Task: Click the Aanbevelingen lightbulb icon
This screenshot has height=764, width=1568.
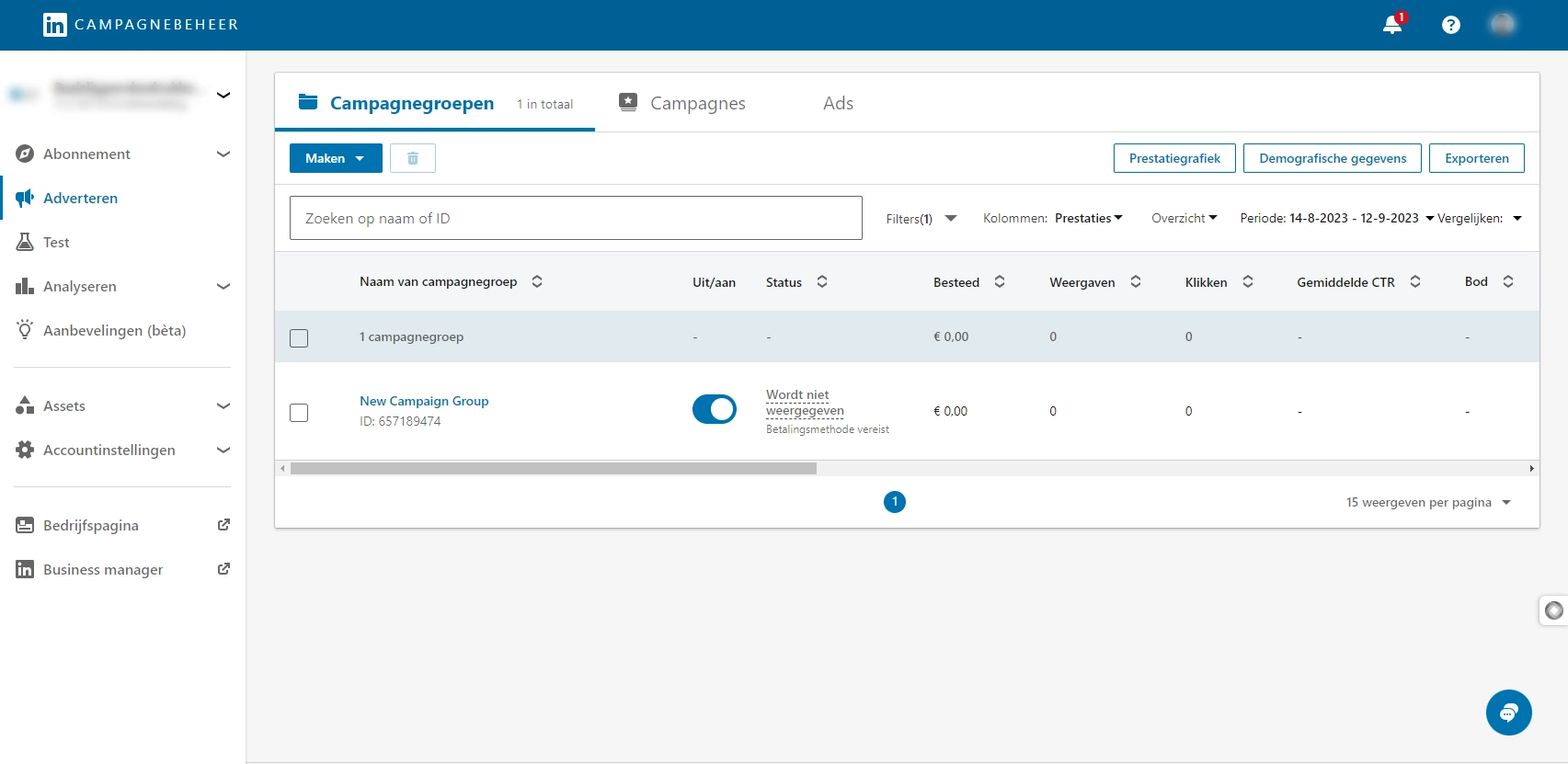Action: tap(25, 329)
